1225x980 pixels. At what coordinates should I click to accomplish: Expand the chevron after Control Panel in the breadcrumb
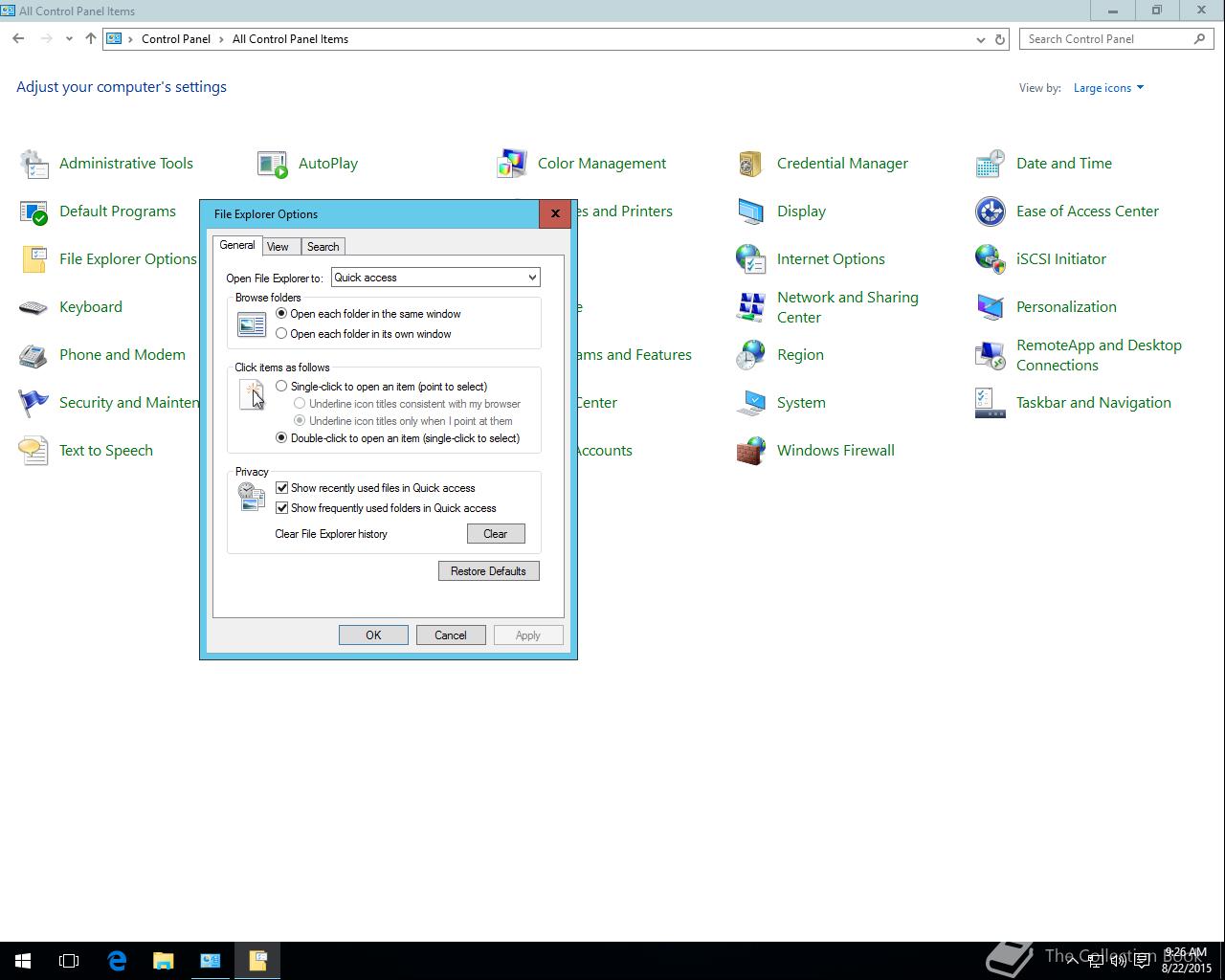[x=221, y=39]
